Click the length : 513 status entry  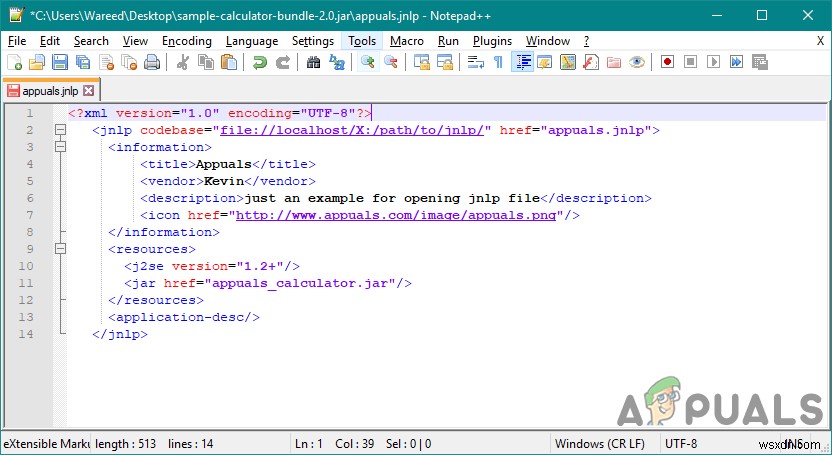coord(126,444)
